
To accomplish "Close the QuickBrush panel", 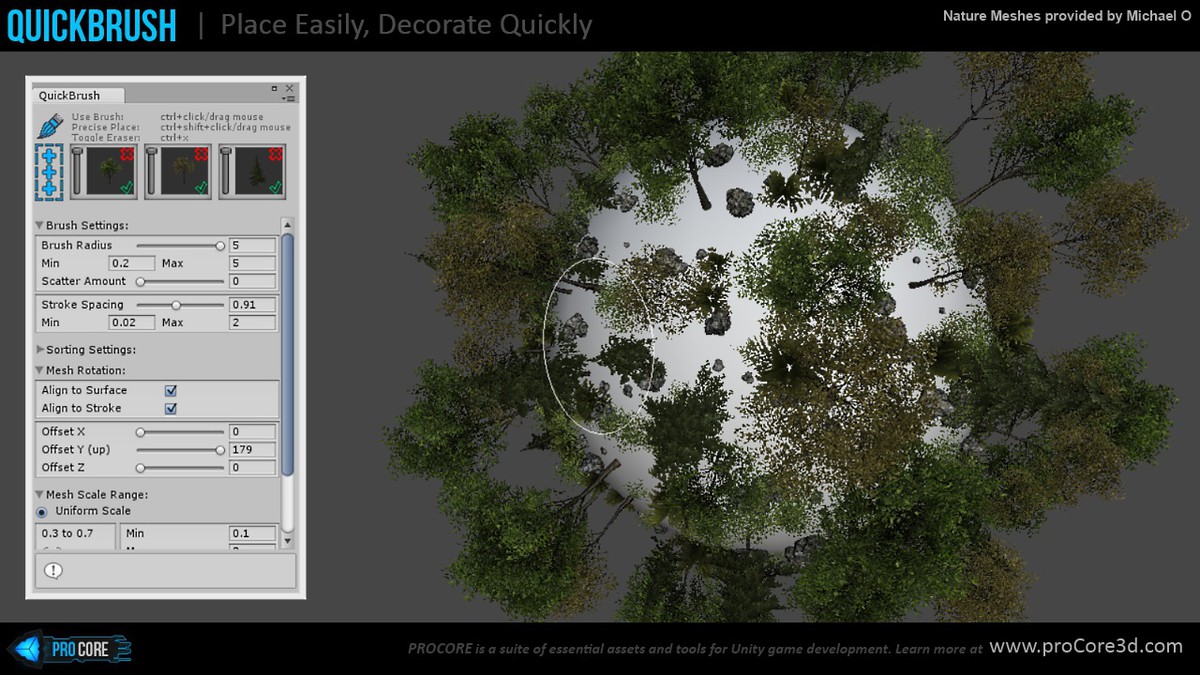I will pyautogui.click(x=290, y=88).
